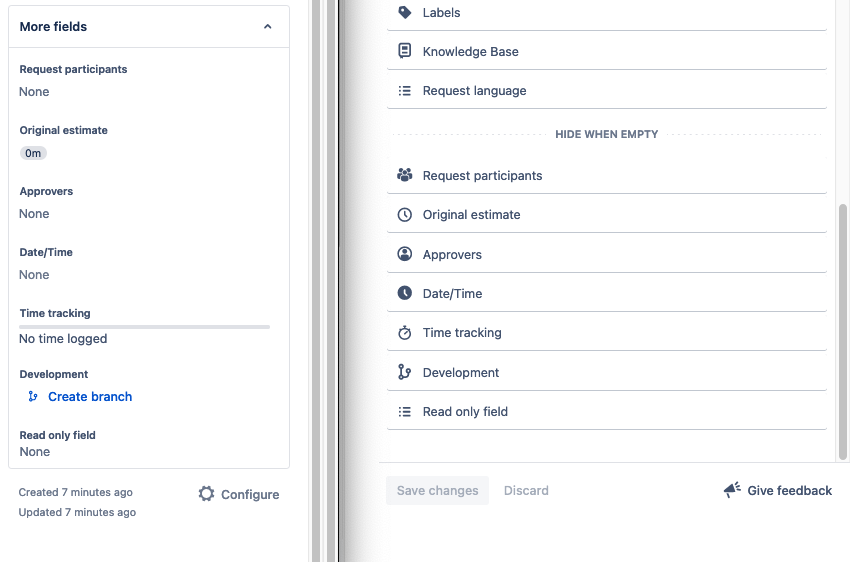Image resolution: width=862 pixels, height=562 pixels.
Task: Click the Request participants people icon
Action: click(x=405, y=175)
